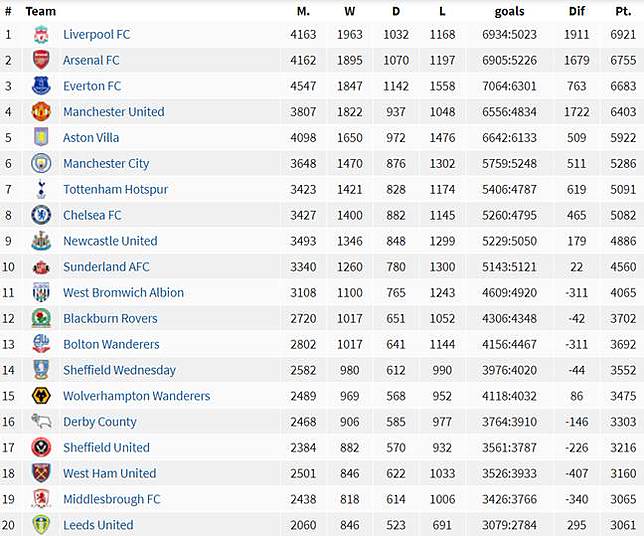644x536 pixels.
Task: Click the Chelsea FC crest icon
Action: click(41, 215)
